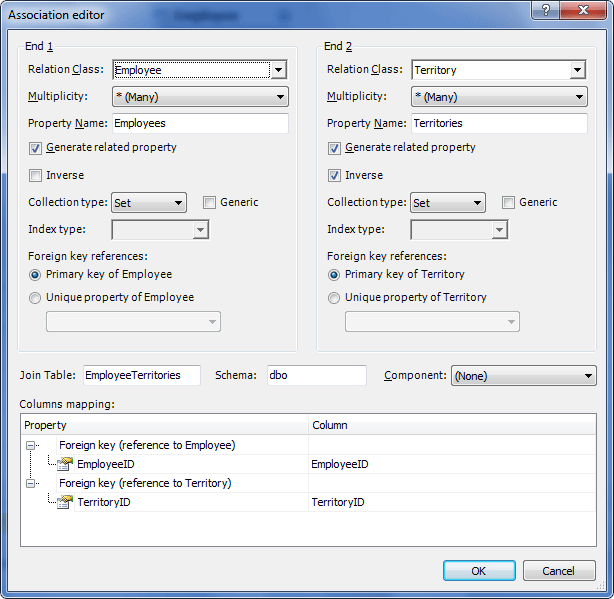Enable Inverse checkbox for End 1
This screenshot has height=599, width=614.
point(35,175)
